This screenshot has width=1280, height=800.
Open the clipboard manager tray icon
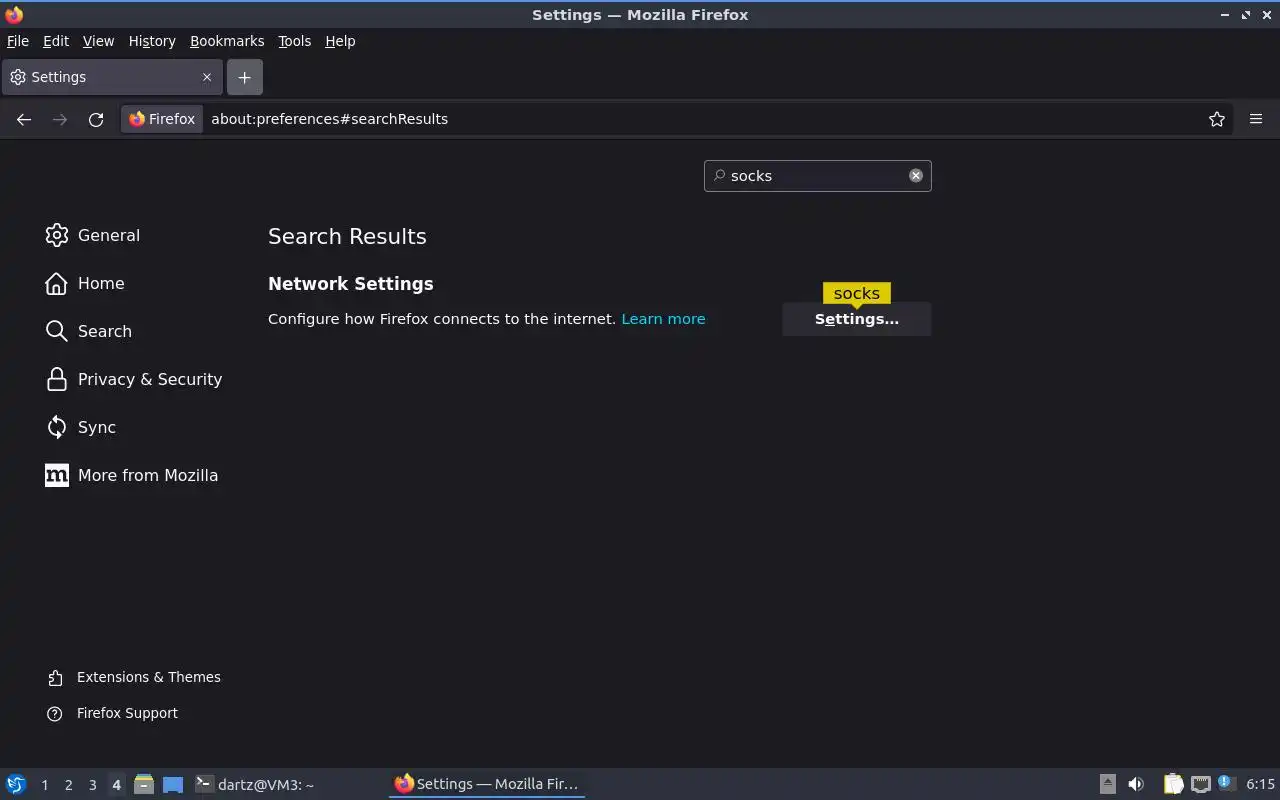(1173, 784)
